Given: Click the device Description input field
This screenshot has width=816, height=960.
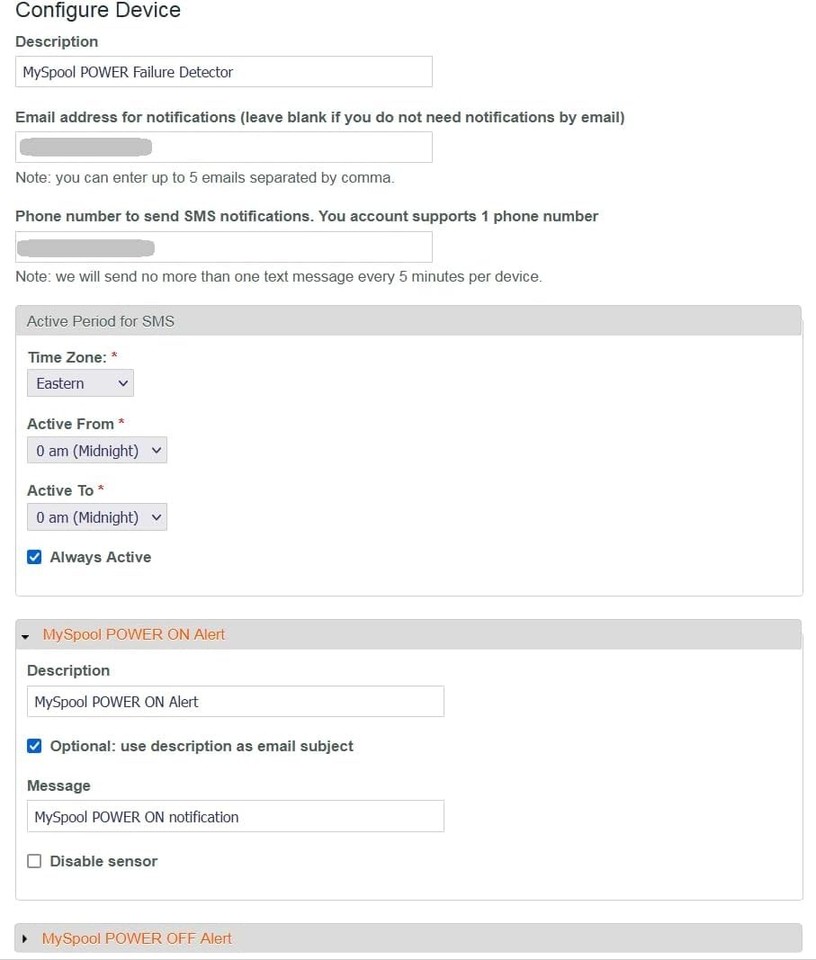Looking at the screenshot, I should pyautogui.click(x=223, y=71).
